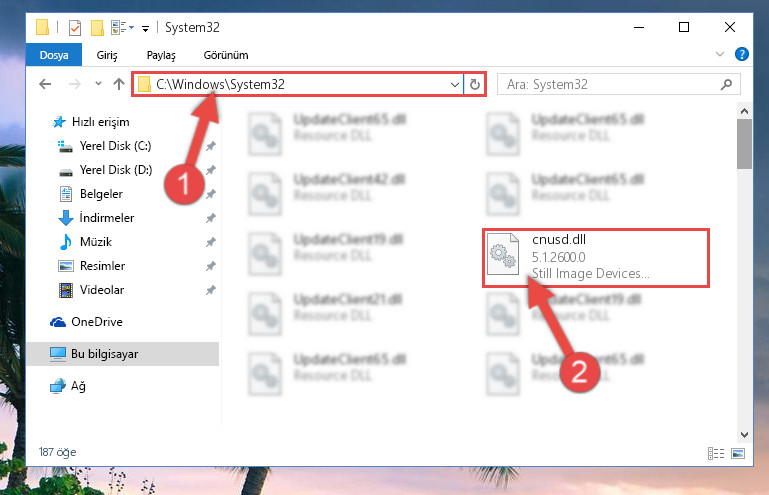Expand the address bar history dropdown
The width and height of the screenshot is (769, 495).
(x=455, y=84)
